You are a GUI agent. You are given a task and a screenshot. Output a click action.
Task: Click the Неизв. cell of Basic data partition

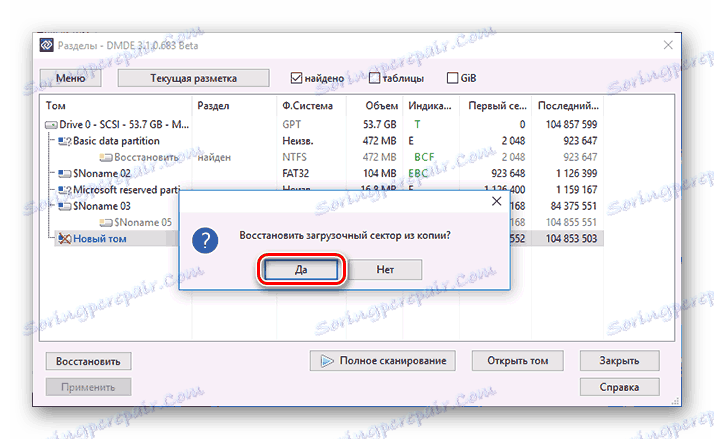(x=297, y=141)
